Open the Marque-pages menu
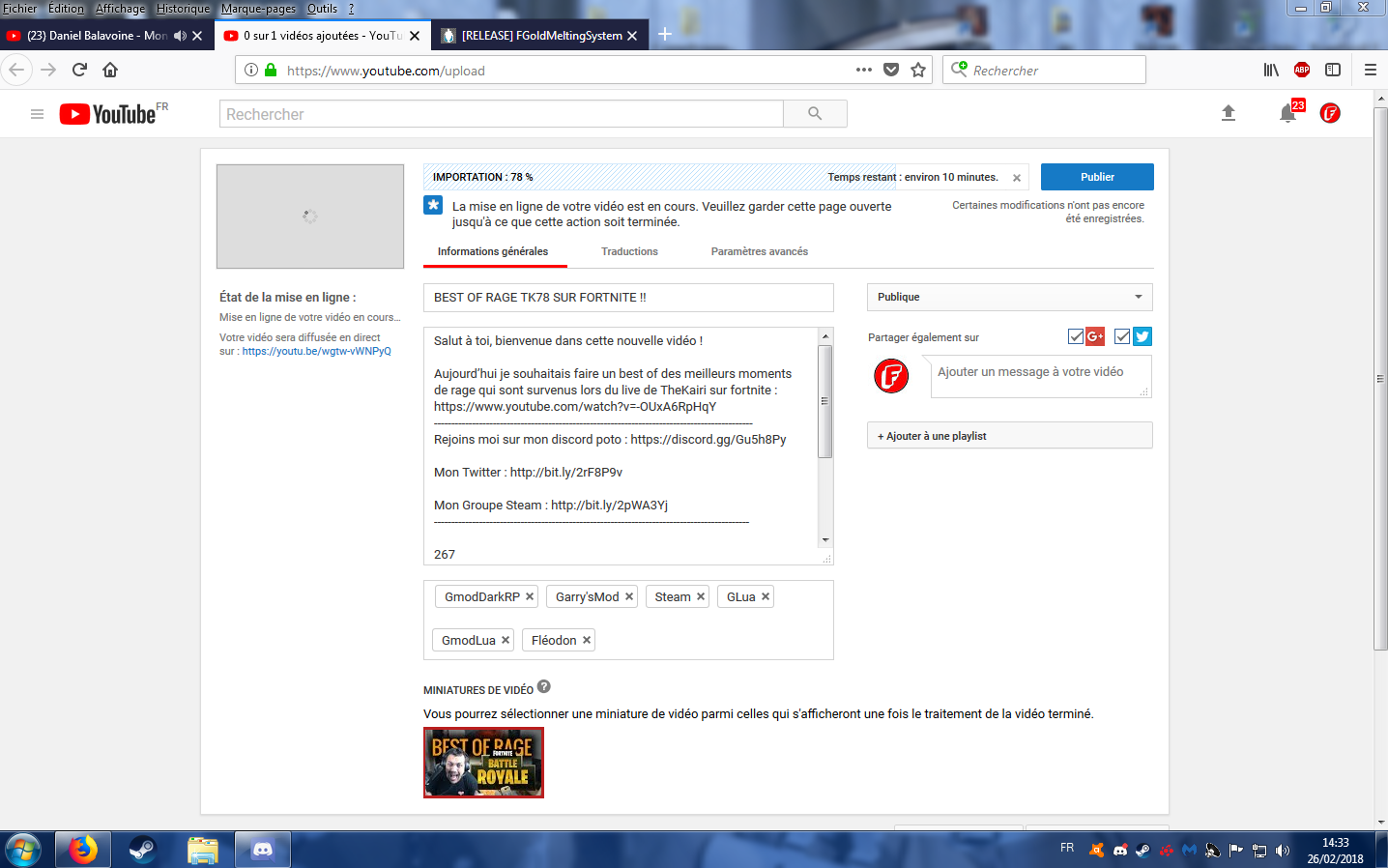 click(x=258, y=9)
